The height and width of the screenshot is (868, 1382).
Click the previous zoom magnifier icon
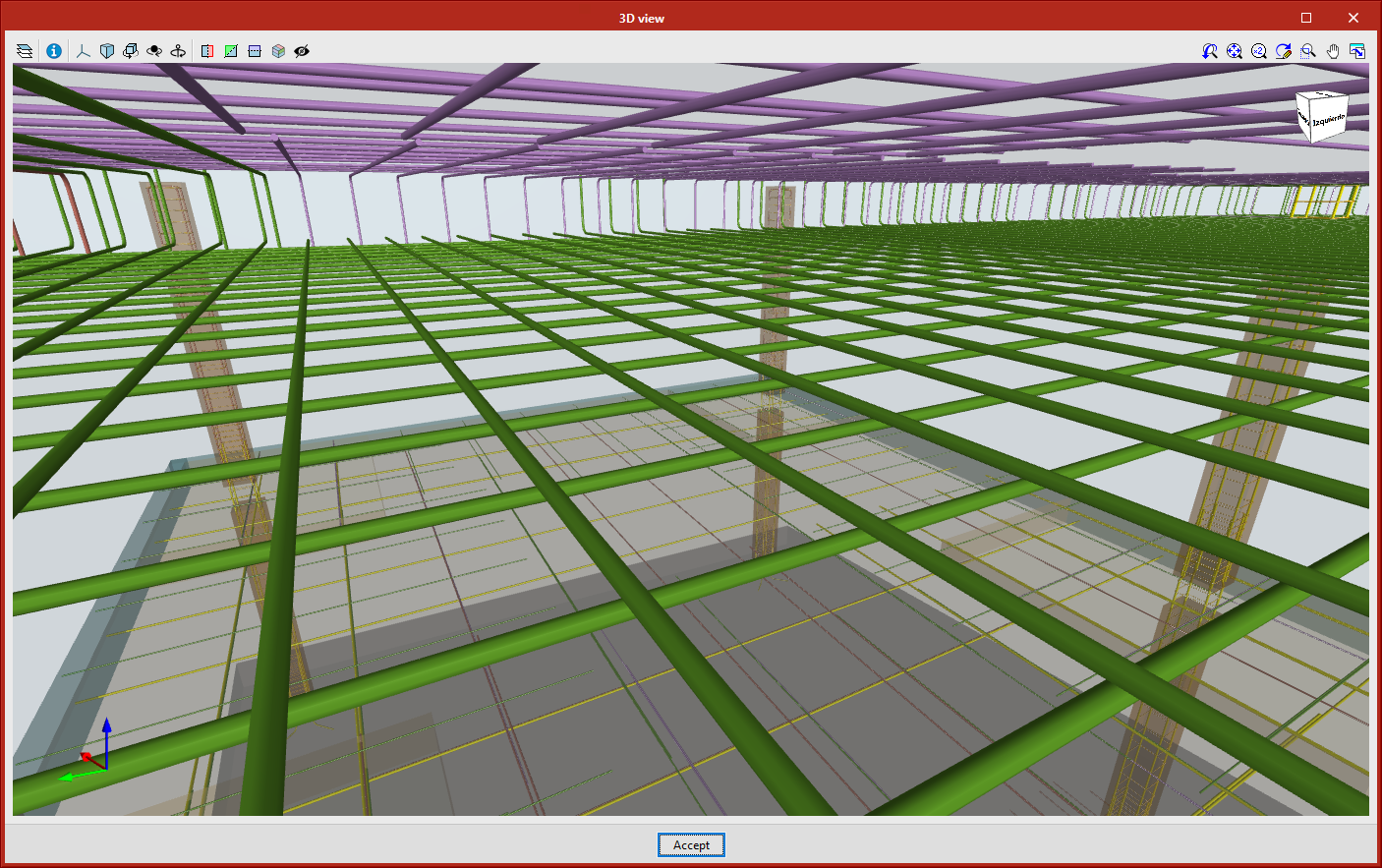[1210, 51]
